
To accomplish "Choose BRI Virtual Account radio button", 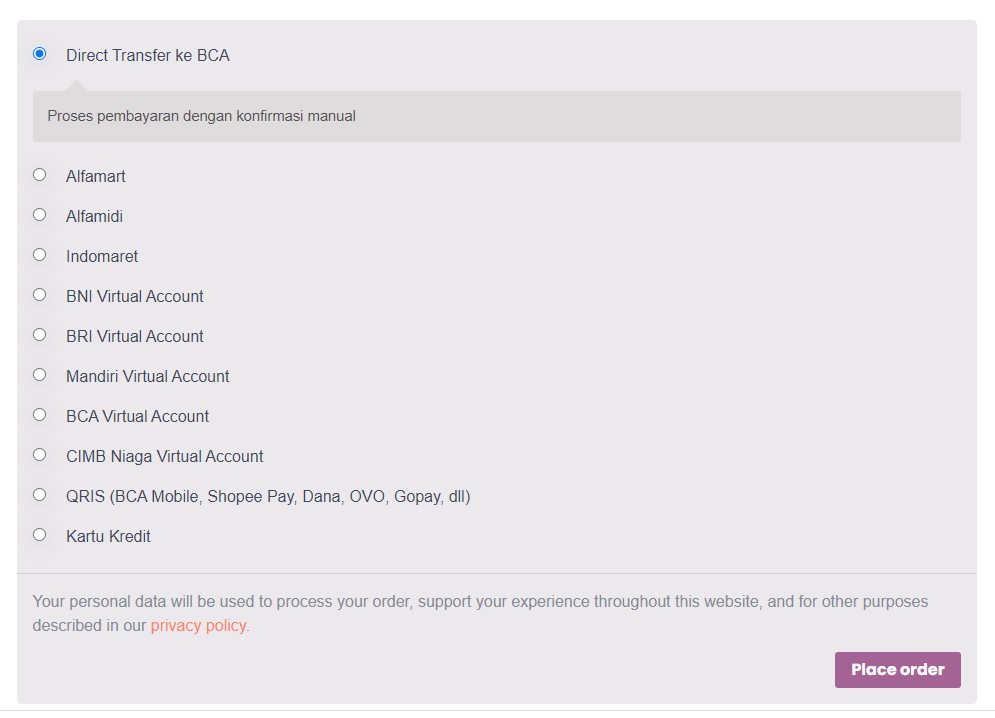I will coord(39,335).
